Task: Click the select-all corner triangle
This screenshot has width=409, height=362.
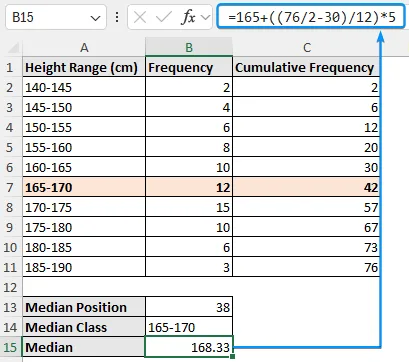Action: [13, 48]
